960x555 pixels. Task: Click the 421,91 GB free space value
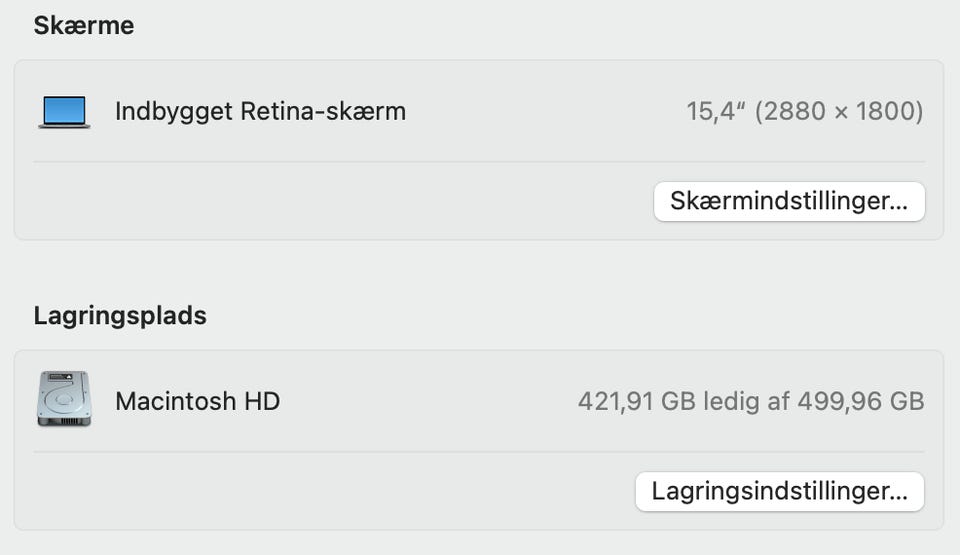pos(634,401)
